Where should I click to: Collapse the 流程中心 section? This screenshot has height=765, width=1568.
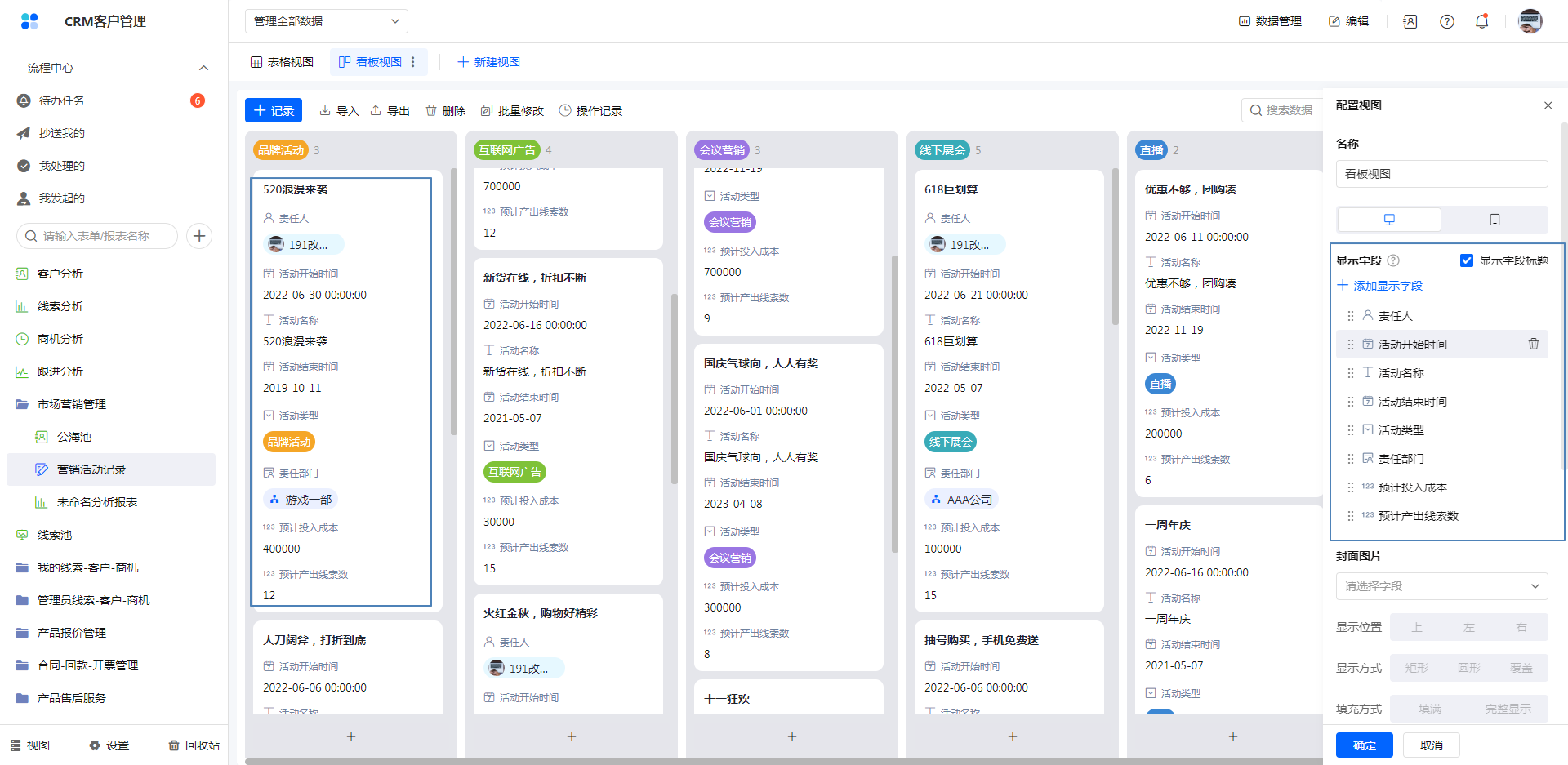click(203, 68)
